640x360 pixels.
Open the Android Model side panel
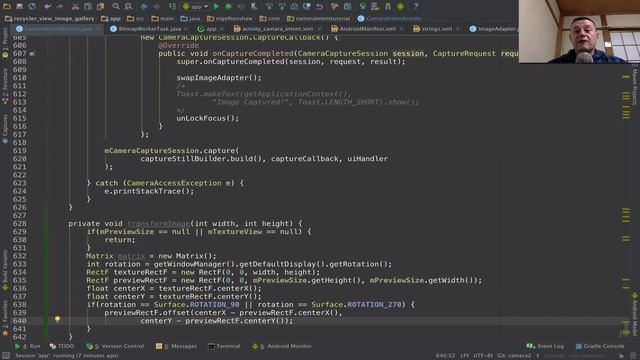coord(635,315)
